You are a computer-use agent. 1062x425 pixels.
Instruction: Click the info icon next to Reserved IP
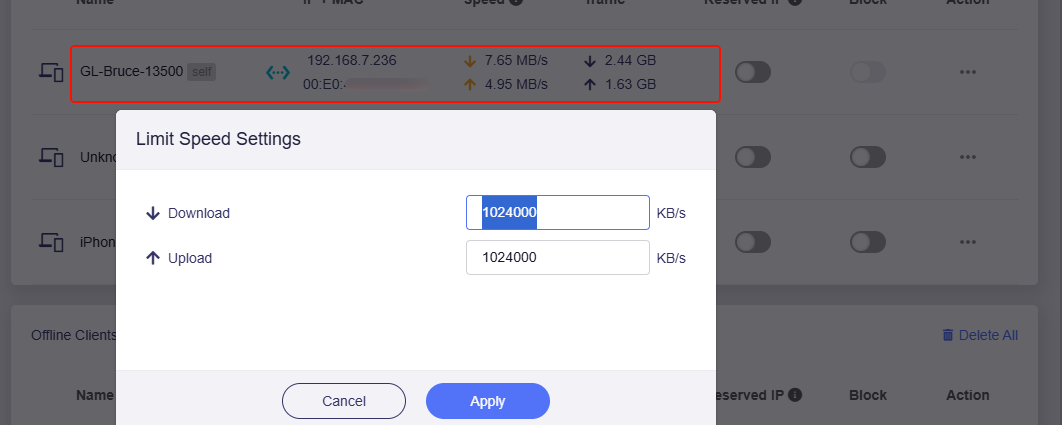(795, 395)
